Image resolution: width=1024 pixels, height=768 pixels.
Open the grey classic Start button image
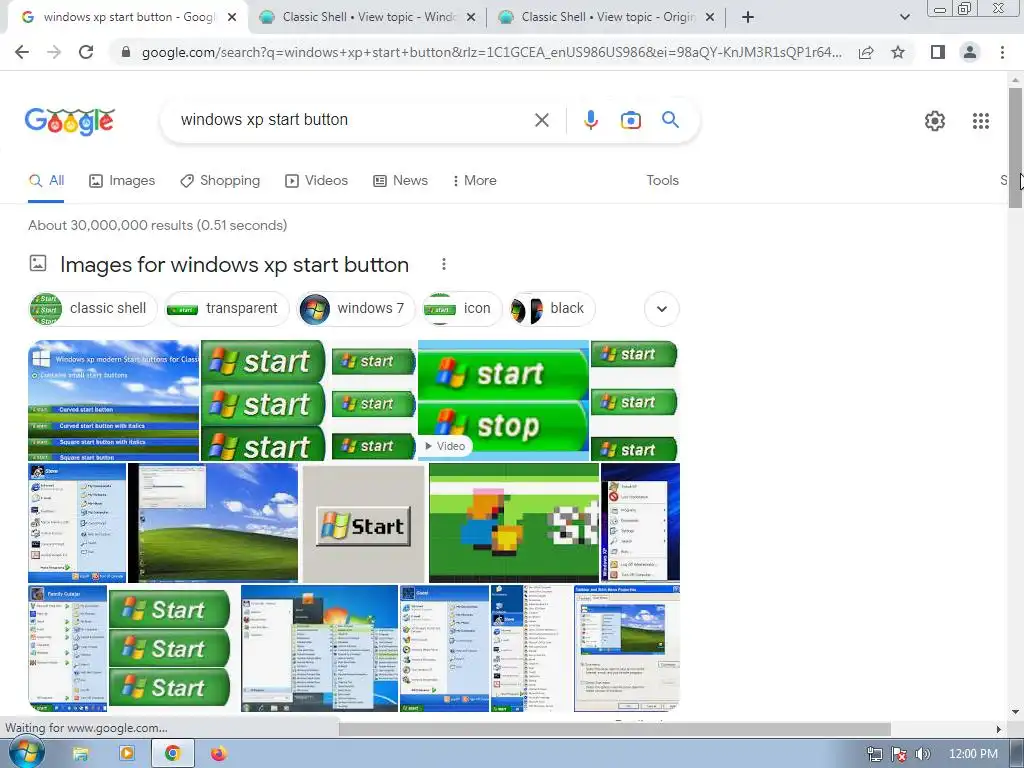364,523
